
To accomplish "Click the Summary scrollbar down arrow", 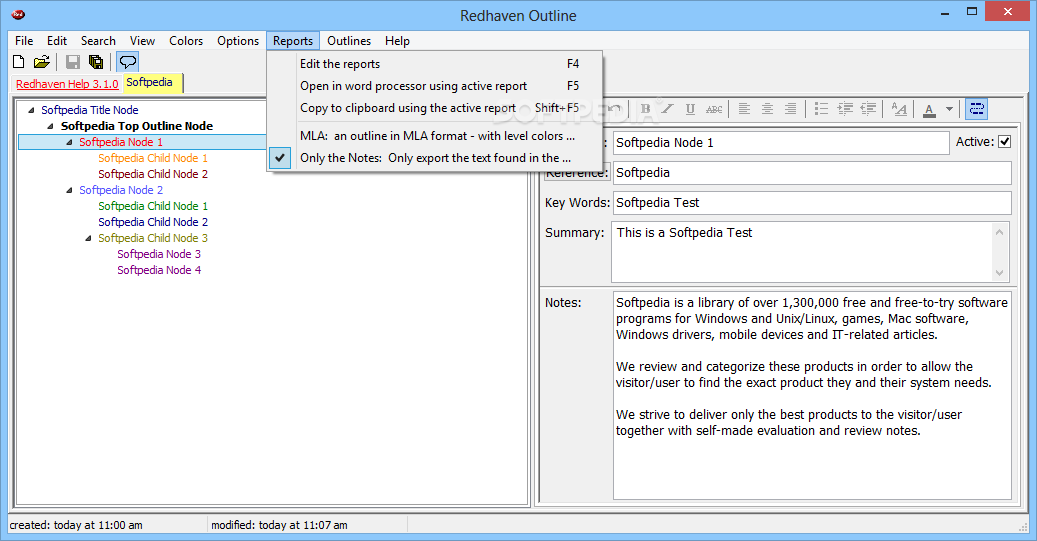I will point(999,272).
